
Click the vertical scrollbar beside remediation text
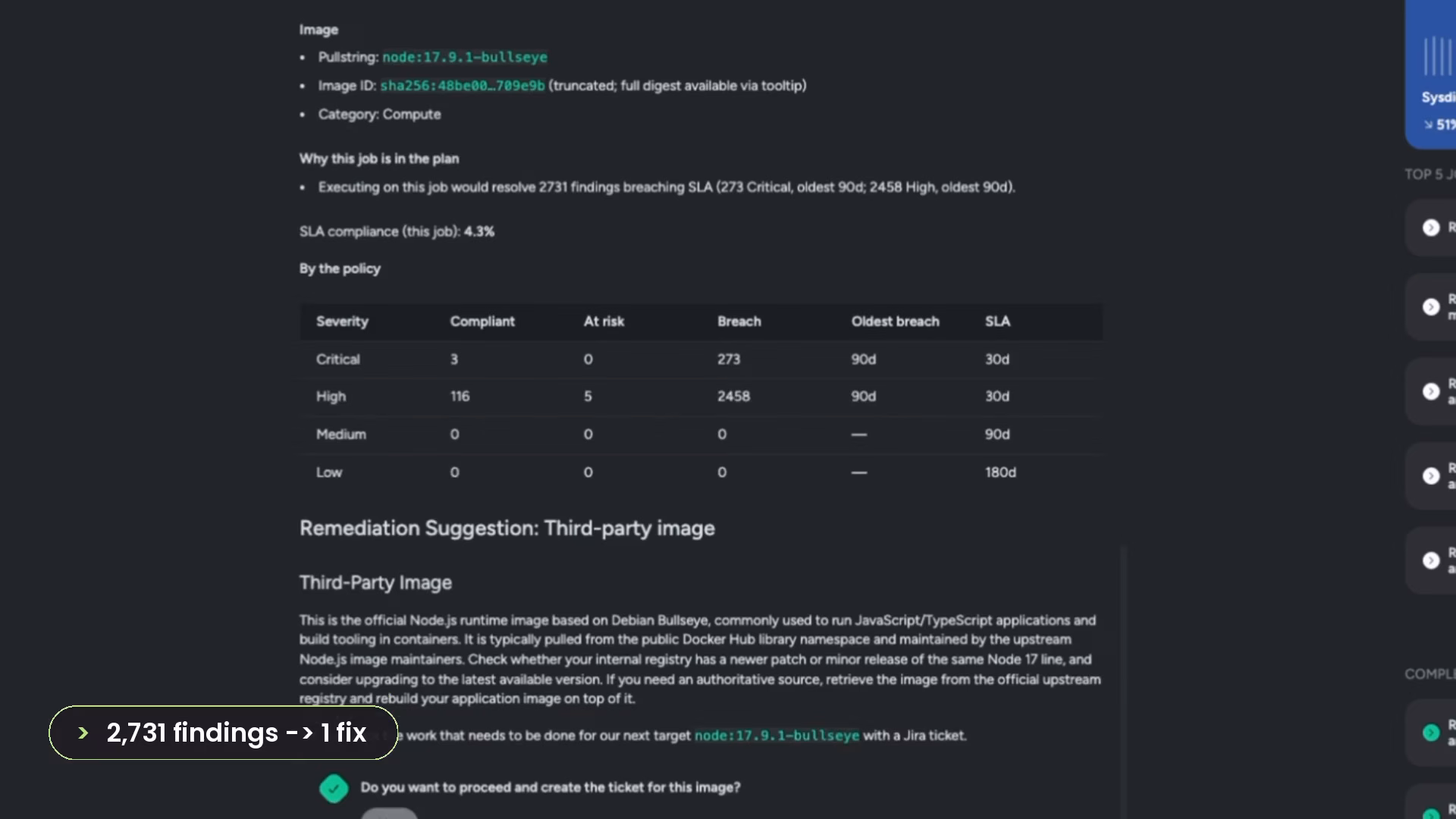1123,682
